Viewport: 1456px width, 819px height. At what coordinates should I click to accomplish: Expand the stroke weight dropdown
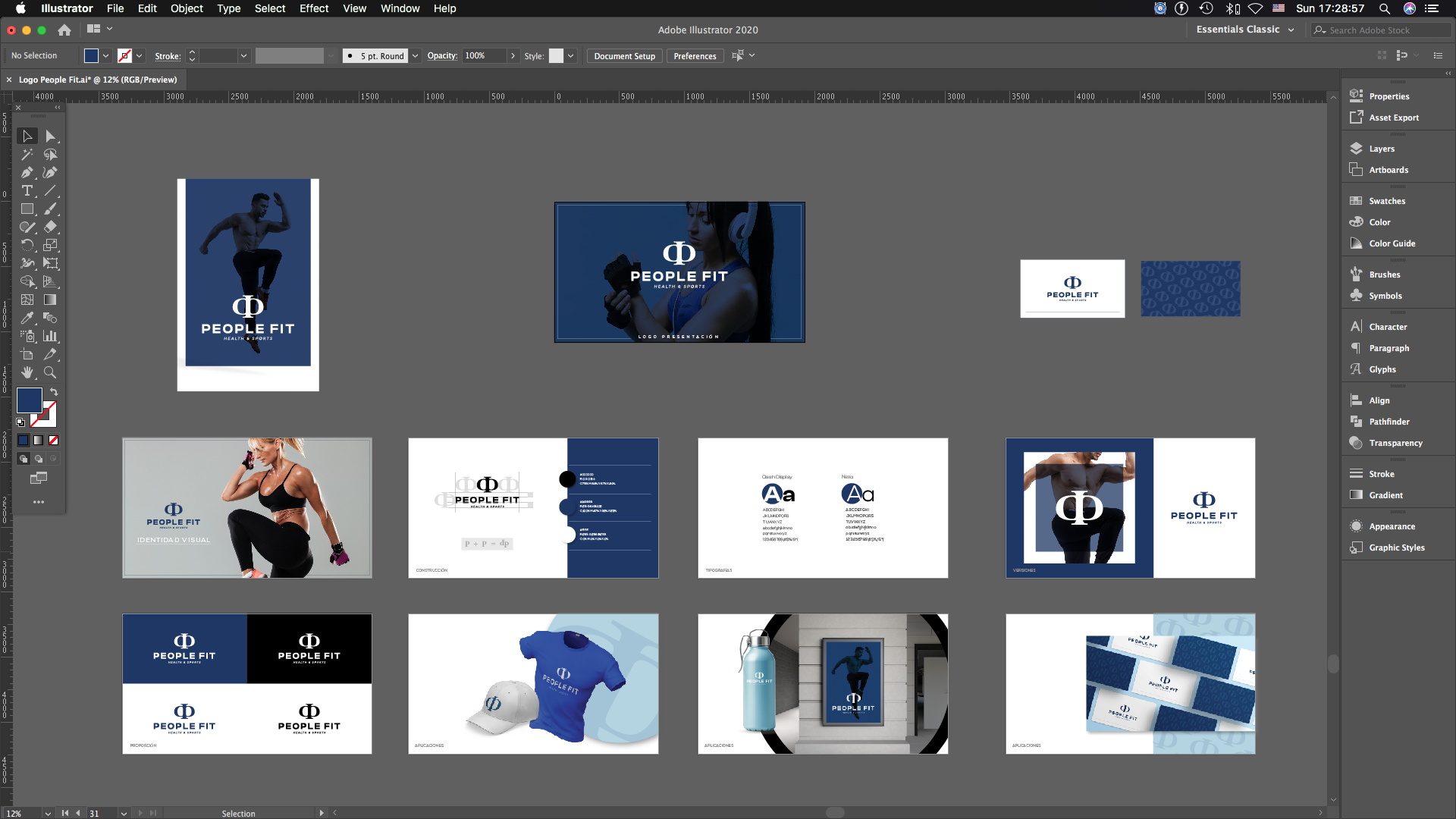(243, 56)
